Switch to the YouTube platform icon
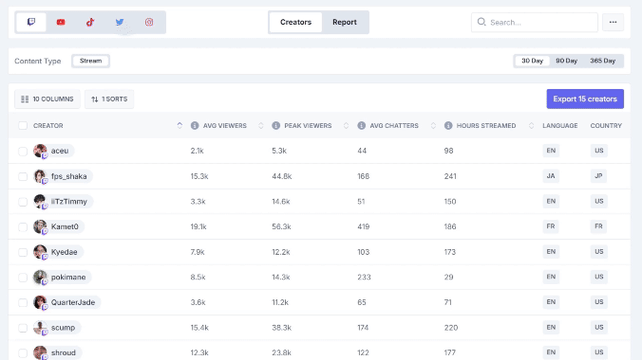 tap(61, 22)
